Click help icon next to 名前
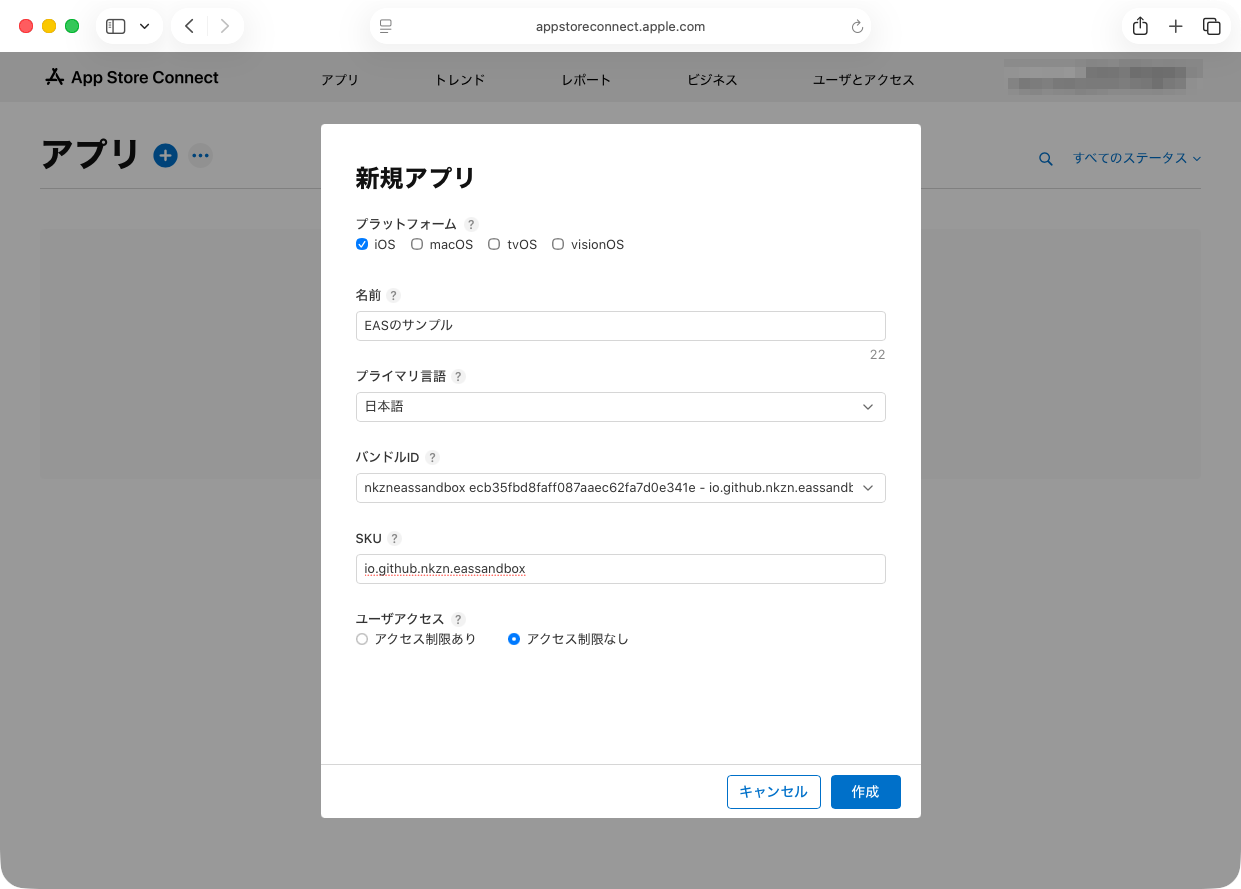The image size is (1241, 889). point(394,295)
